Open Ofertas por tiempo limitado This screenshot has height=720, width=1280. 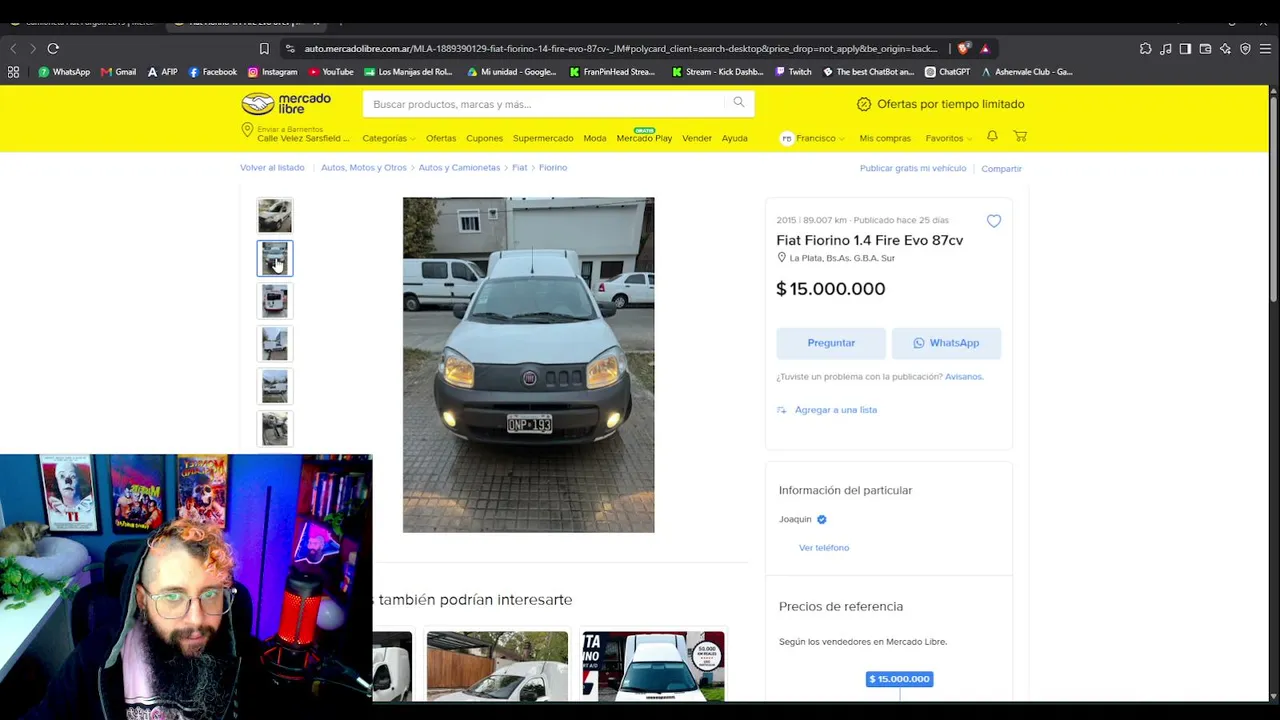pyautogui.click(x=941, y=104)
